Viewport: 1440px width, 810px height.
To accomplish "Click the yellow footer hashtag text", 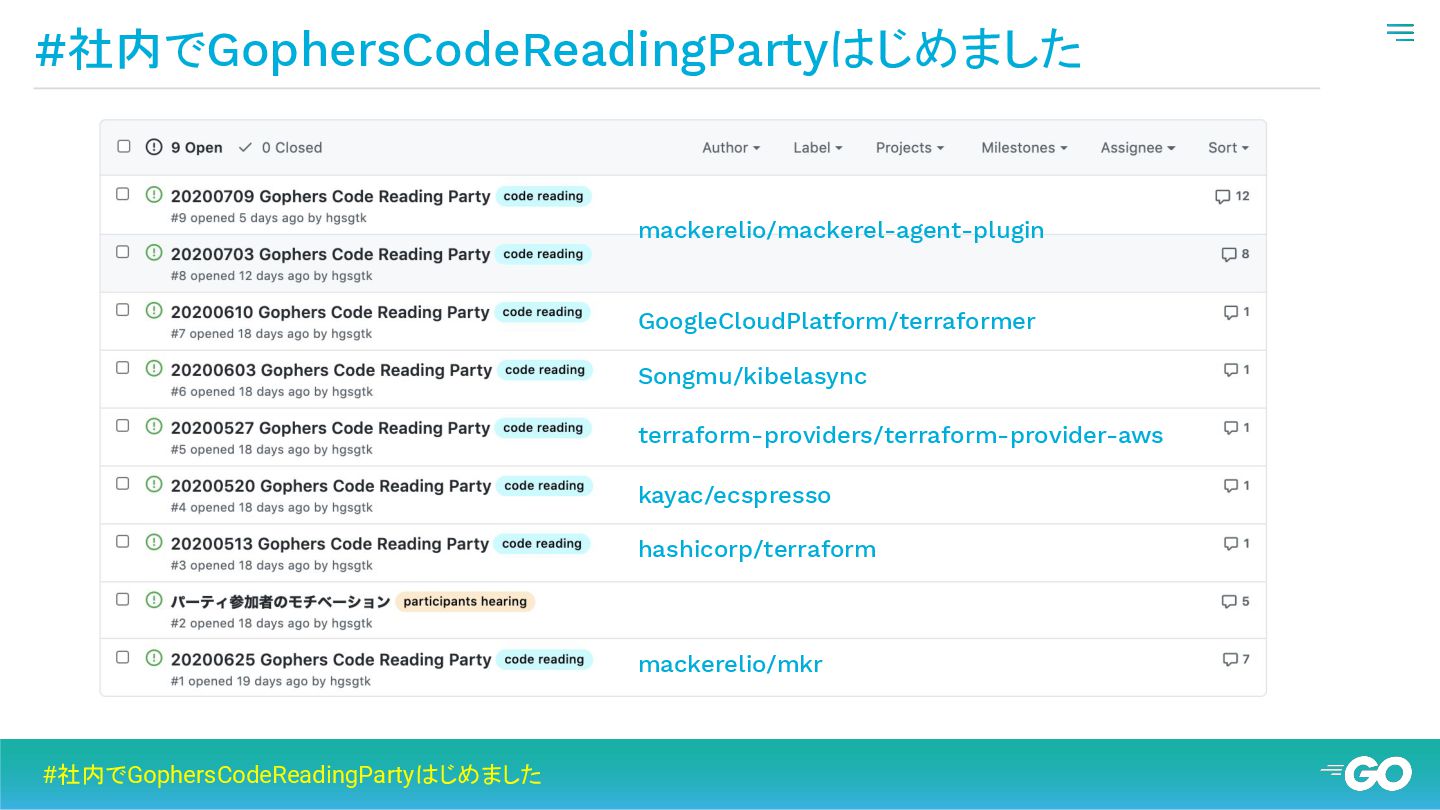I will coord(292,775).
